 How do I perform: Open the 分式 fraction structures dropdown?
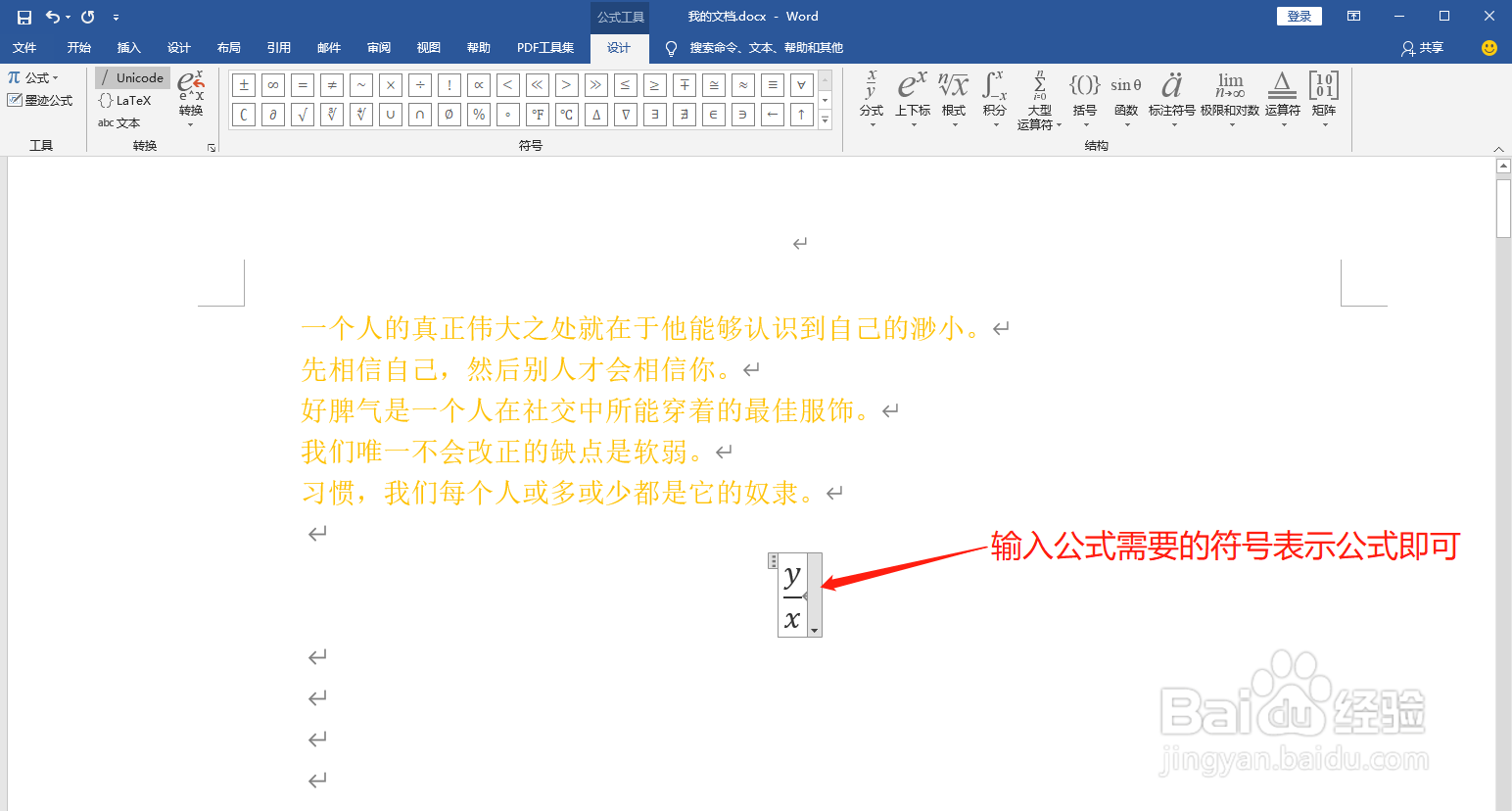[x=872, y=98]
